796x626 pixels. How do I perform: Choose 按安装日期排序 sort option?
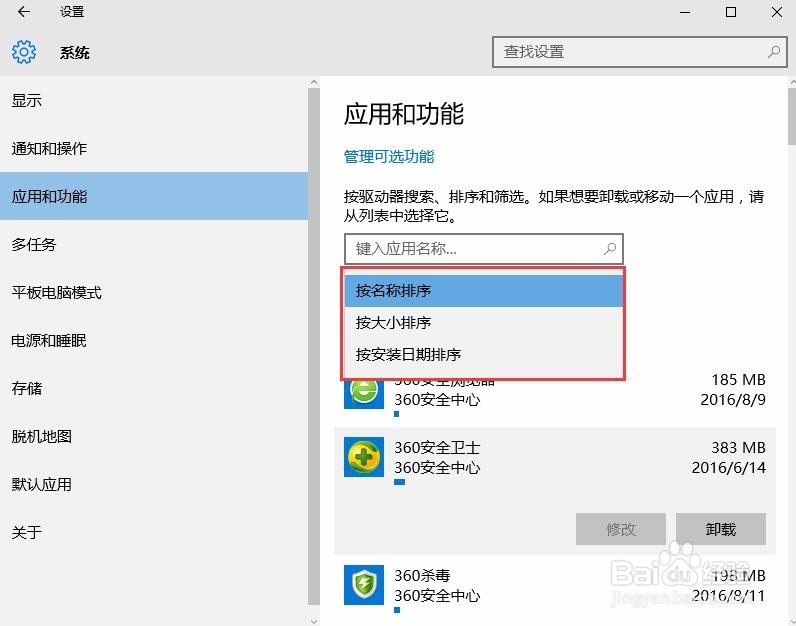tap(484, 354)
